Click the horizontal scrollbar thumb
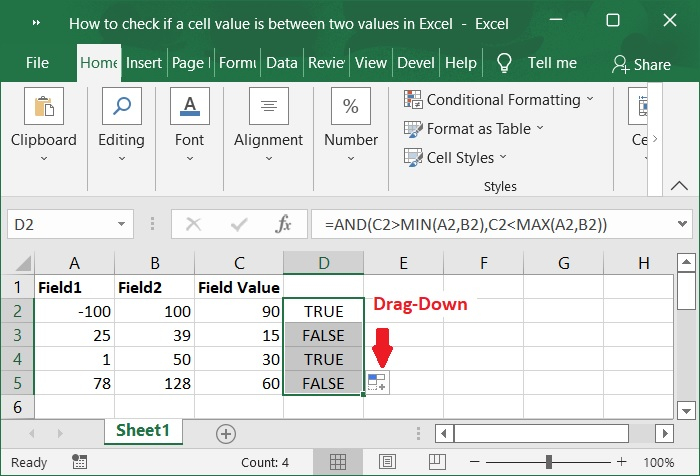 tap(541, 434)
